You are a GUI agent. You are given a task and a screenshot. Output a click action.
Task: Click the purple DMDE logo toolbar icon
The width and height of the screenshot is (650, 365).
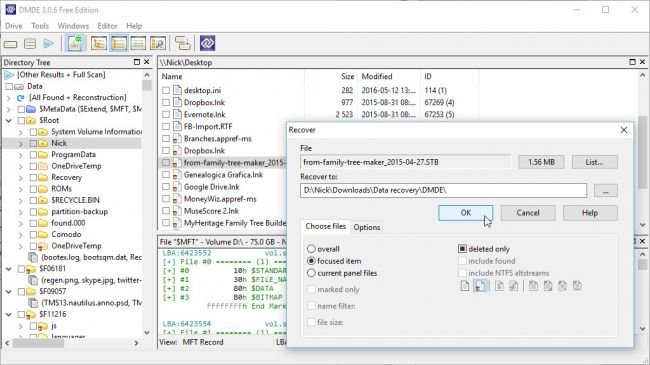point(207,43)
